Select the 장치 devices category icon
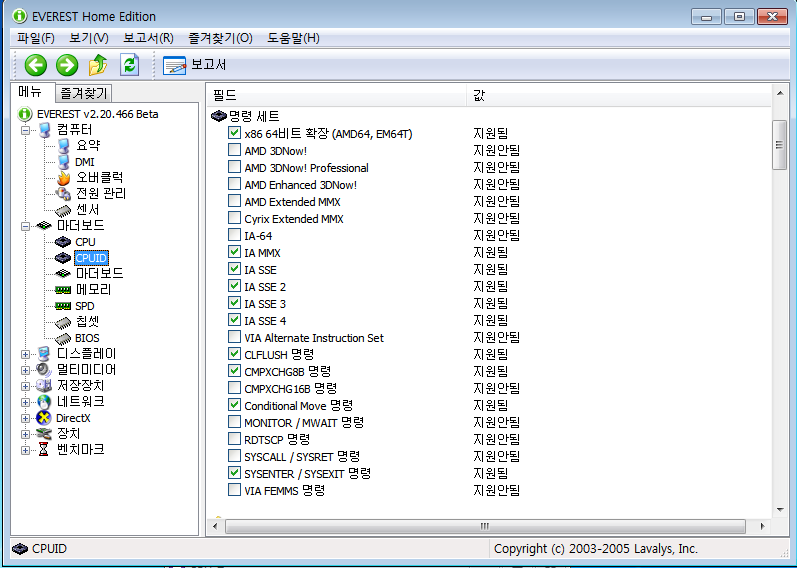The image size is (797, 568). pos(44,434)
